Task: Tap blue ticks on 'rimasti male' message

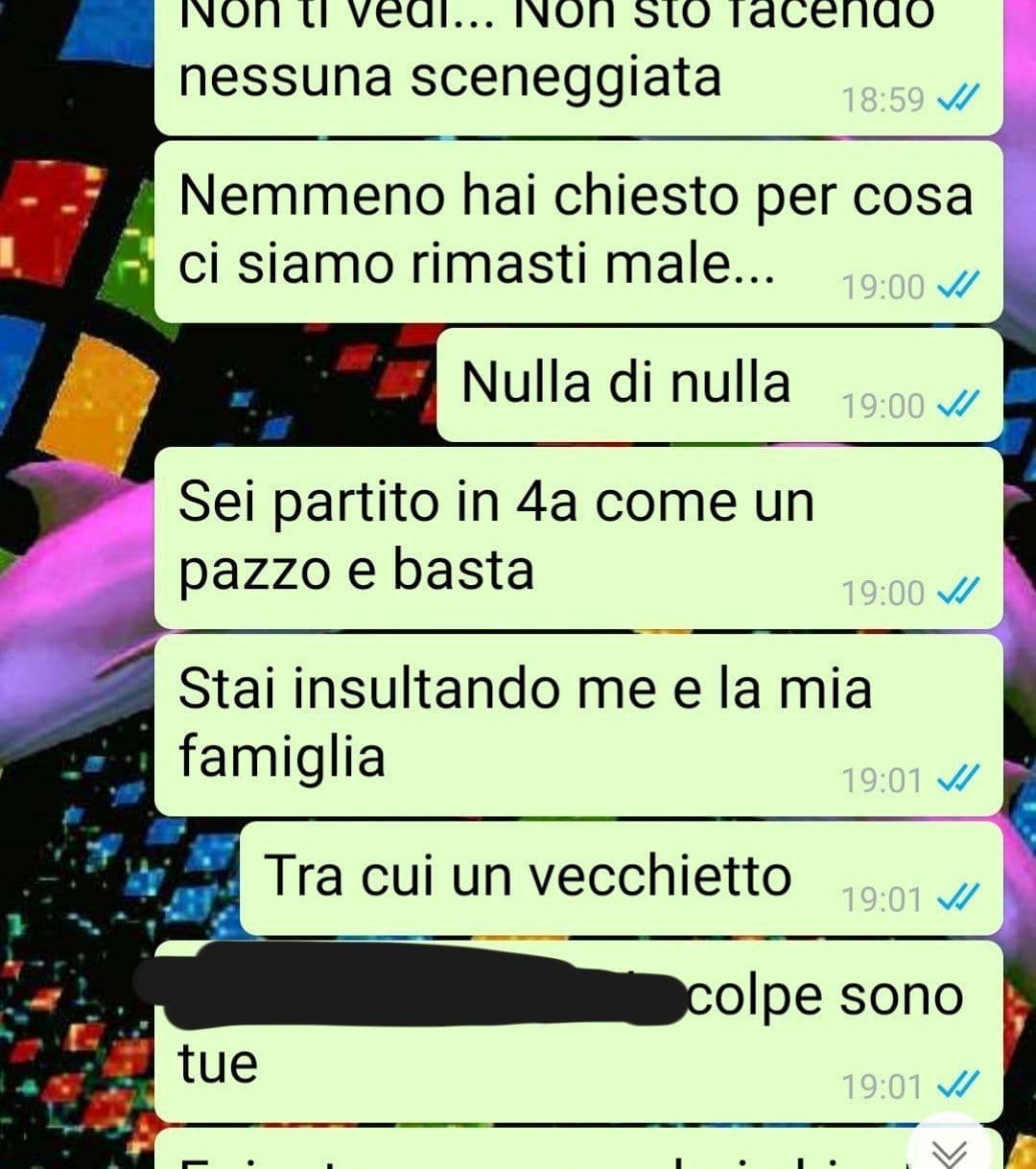Action: (x=956, y=286)
